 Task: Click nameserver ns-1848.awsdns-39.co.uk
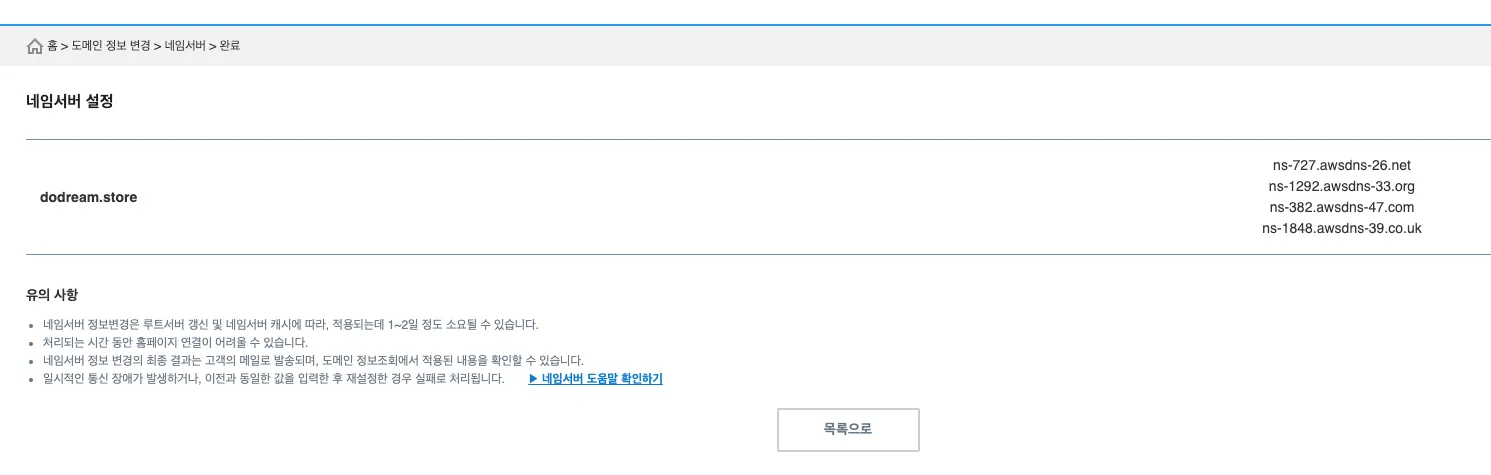click(1341, 228)
